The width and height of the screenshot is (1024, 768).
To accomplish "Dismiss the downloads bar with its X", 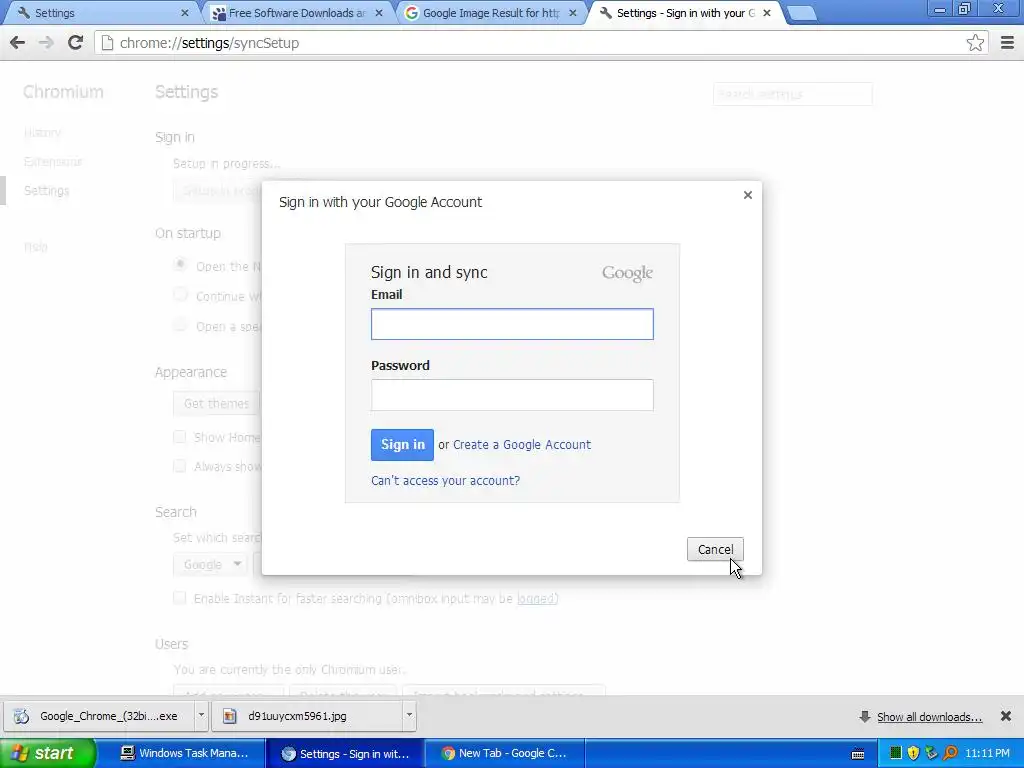I will click(1006, 716).
